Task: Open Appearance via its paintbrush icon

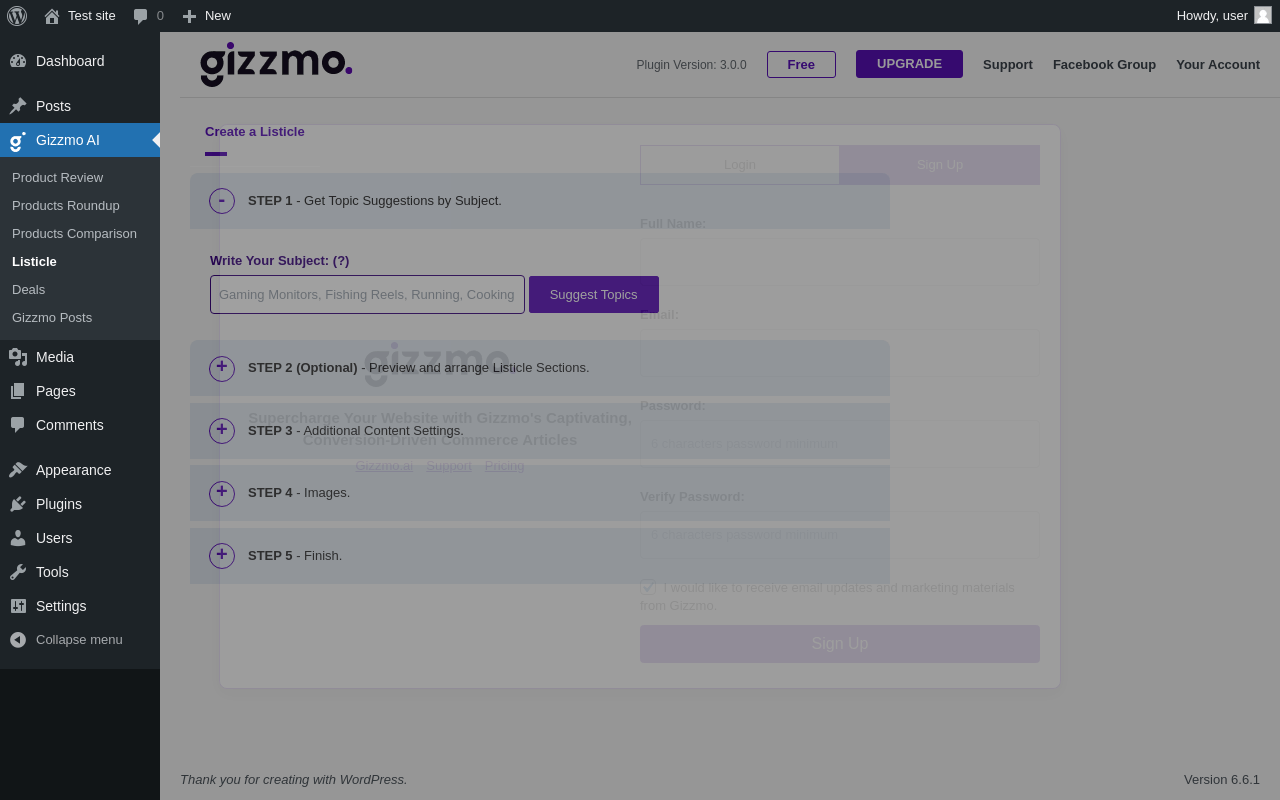Action: (x=18, y=470)
